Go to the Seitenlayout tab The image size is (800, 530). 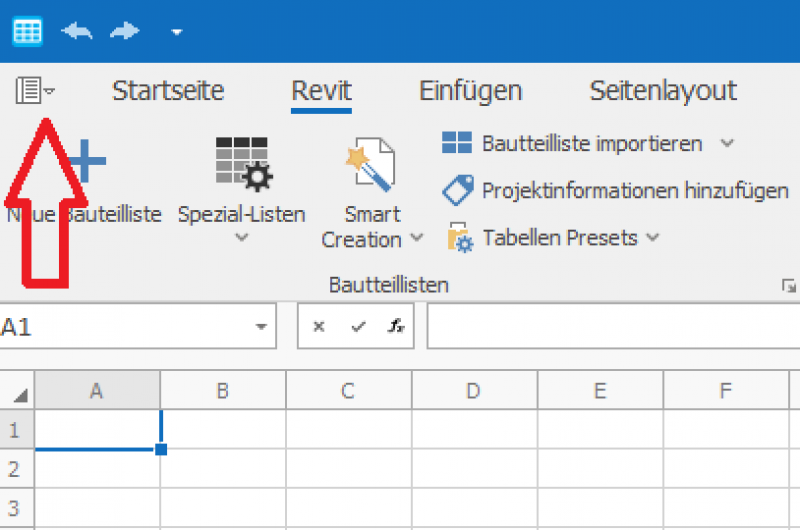coord(662,91)
